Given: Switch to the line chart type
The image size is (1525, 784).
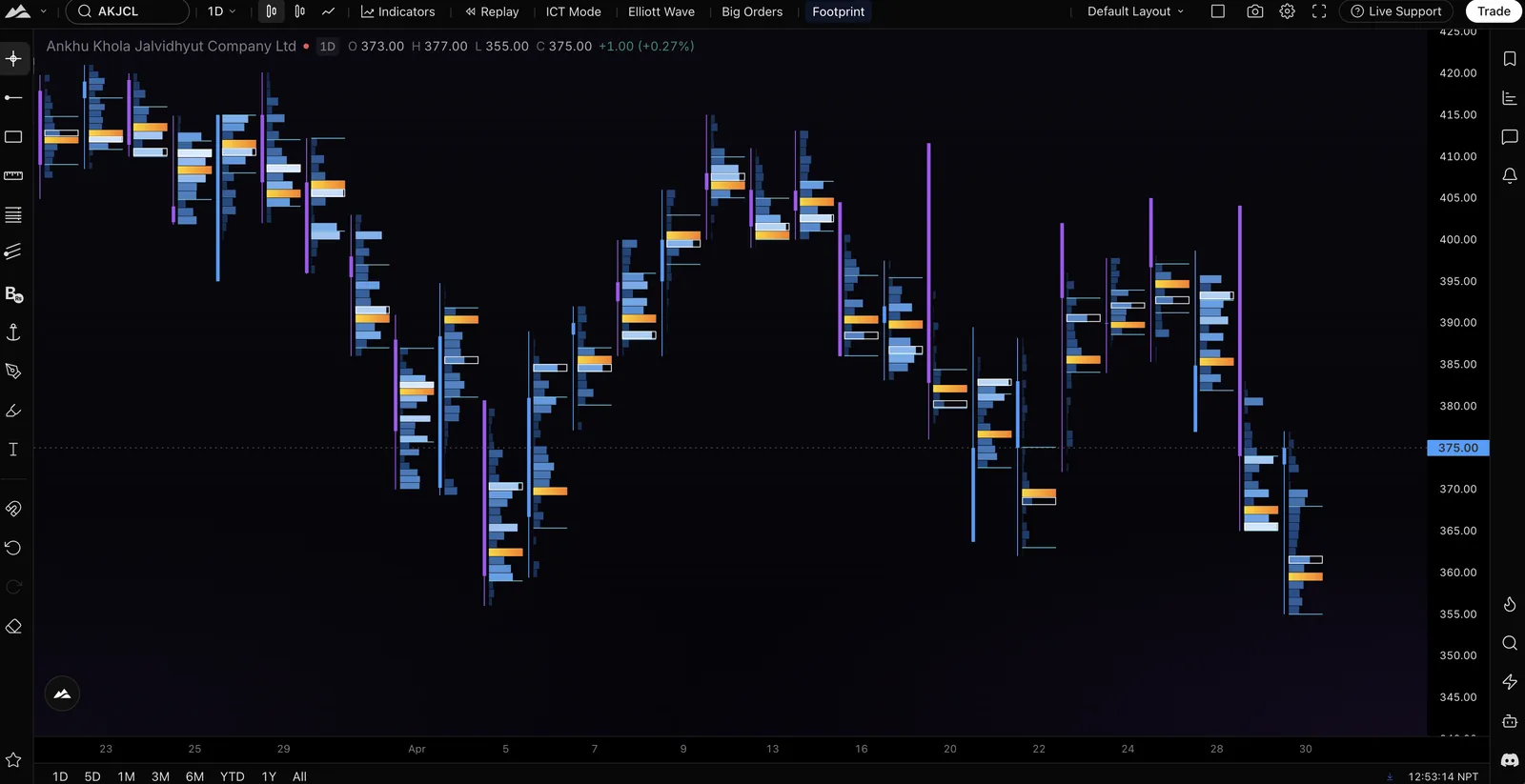Looking at the screenshot, I should coord(328,11).
